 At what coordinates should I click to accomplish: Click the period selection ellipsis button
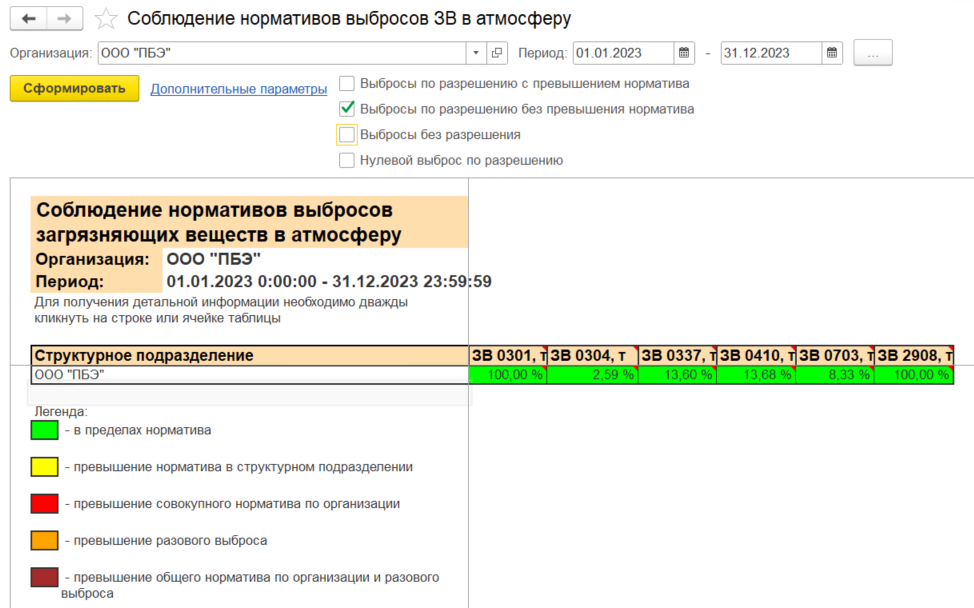coord(873,53)
